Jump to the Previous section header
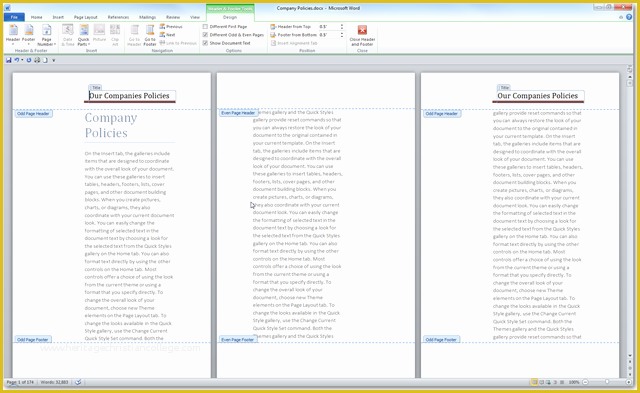Image resolution: width=640 pixels, height=393 pixels. tap(171, 27)
